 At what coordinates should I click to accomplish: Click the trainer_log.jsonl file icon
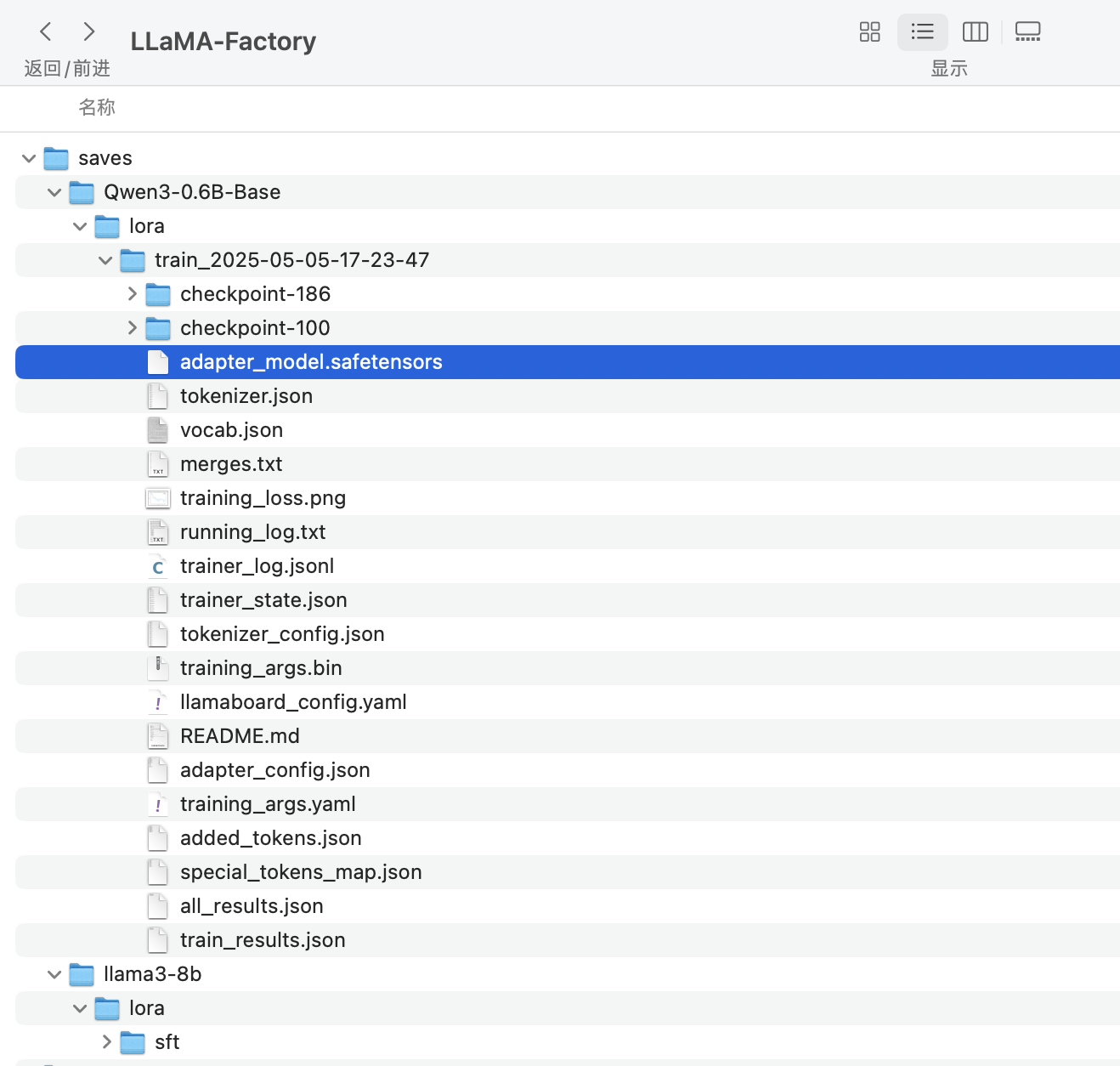point(158,566)
